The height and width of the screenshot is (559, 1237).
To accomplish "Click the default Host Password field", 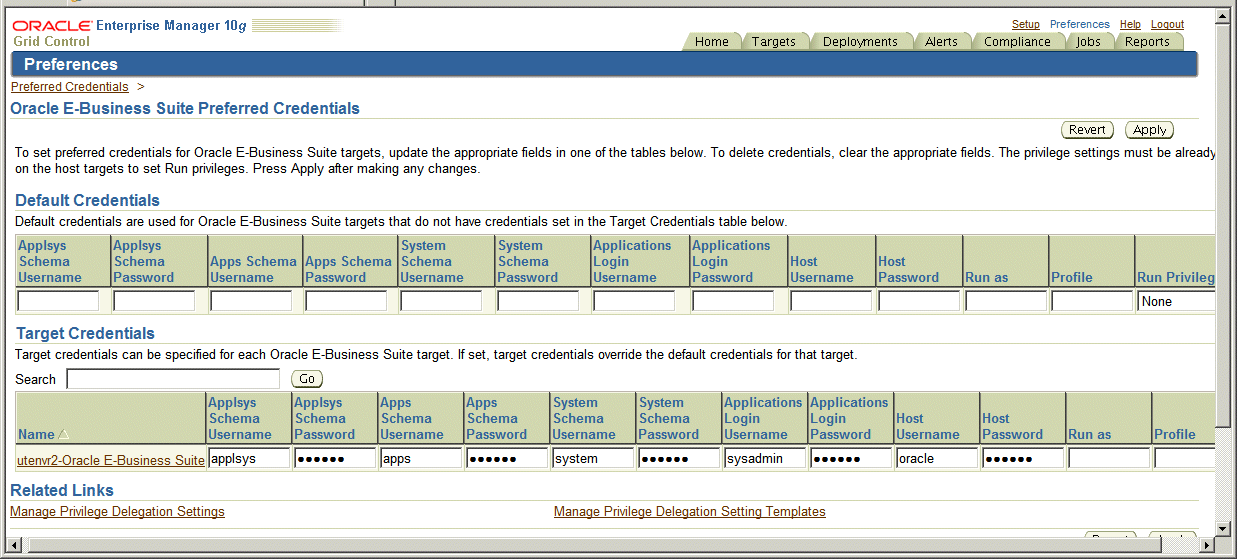I will 919,301.
